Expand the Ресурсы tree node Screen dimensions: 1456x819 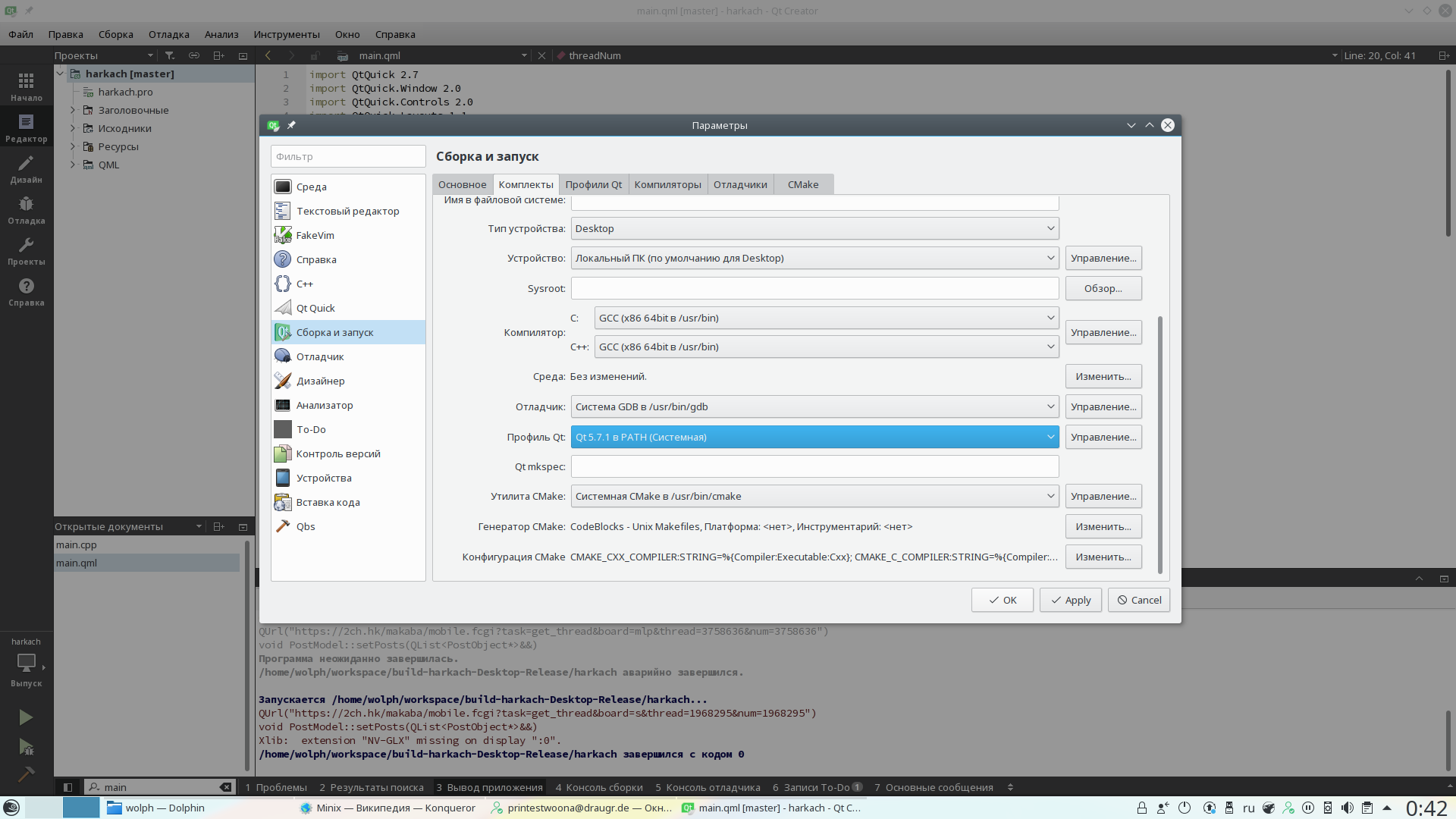click(x=73, y=146)
